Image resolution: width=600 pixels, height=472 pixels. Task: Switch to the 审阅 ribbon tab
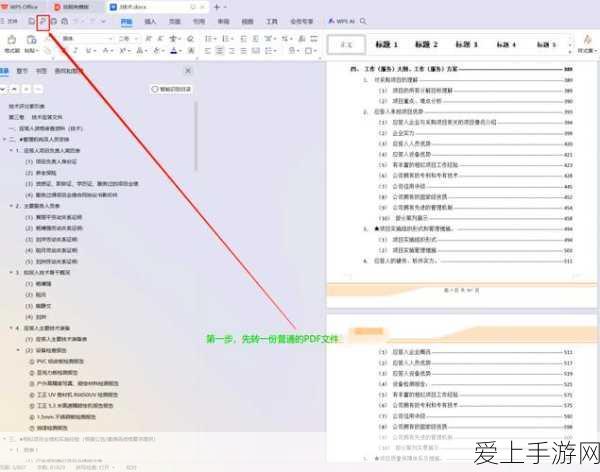point(223,21)
